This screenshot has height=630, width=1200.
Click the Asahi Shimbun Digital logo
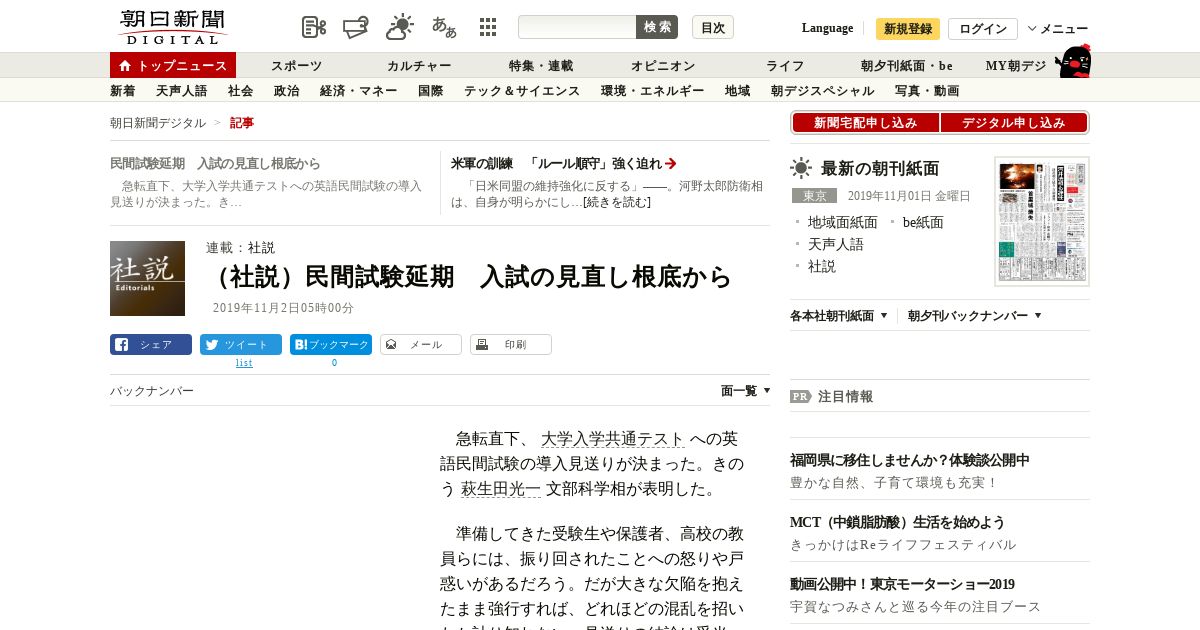click(172, 27)
